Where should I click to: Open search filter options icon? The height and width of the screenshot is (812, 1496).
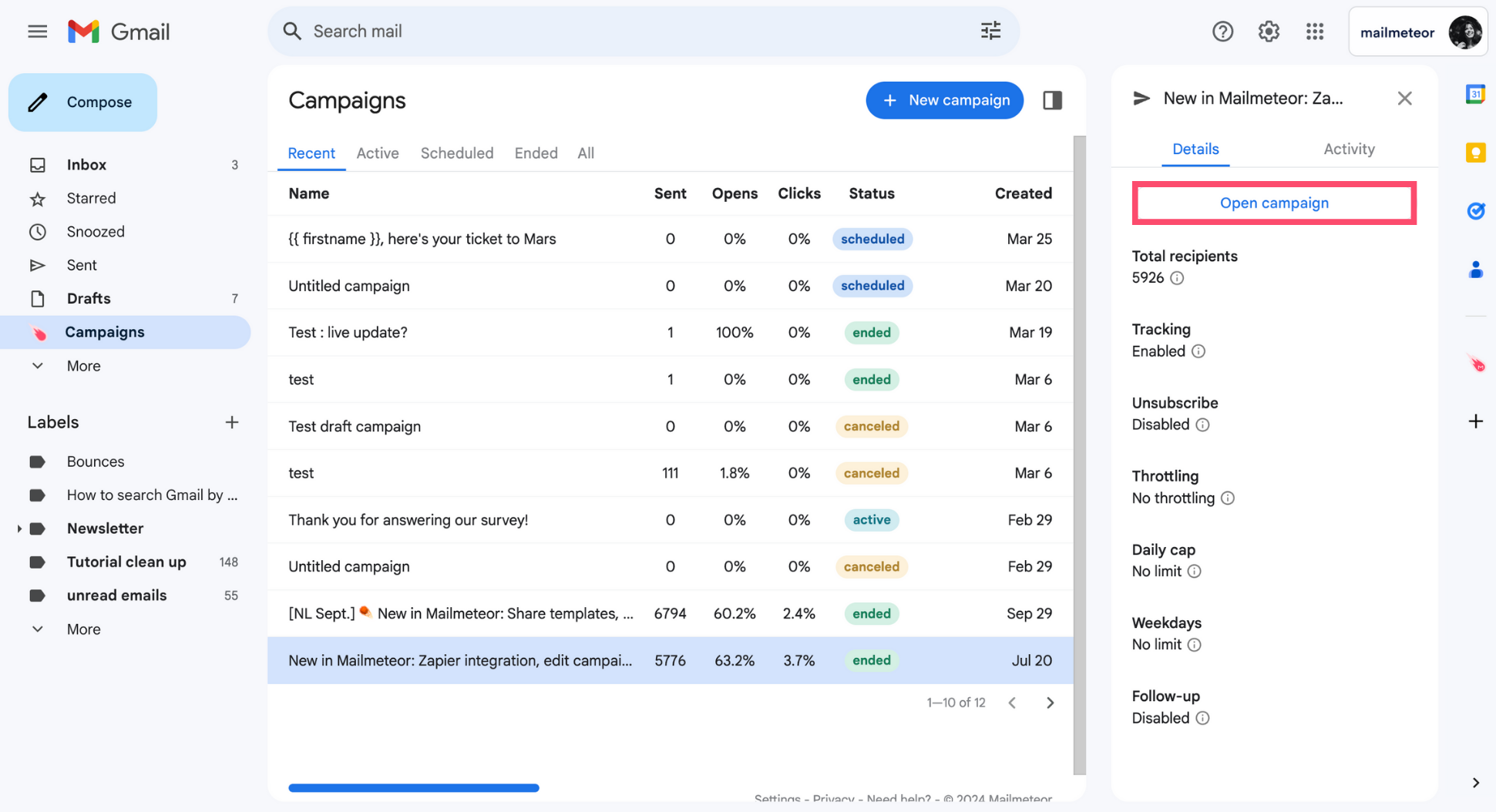click(x=990, y=31)
